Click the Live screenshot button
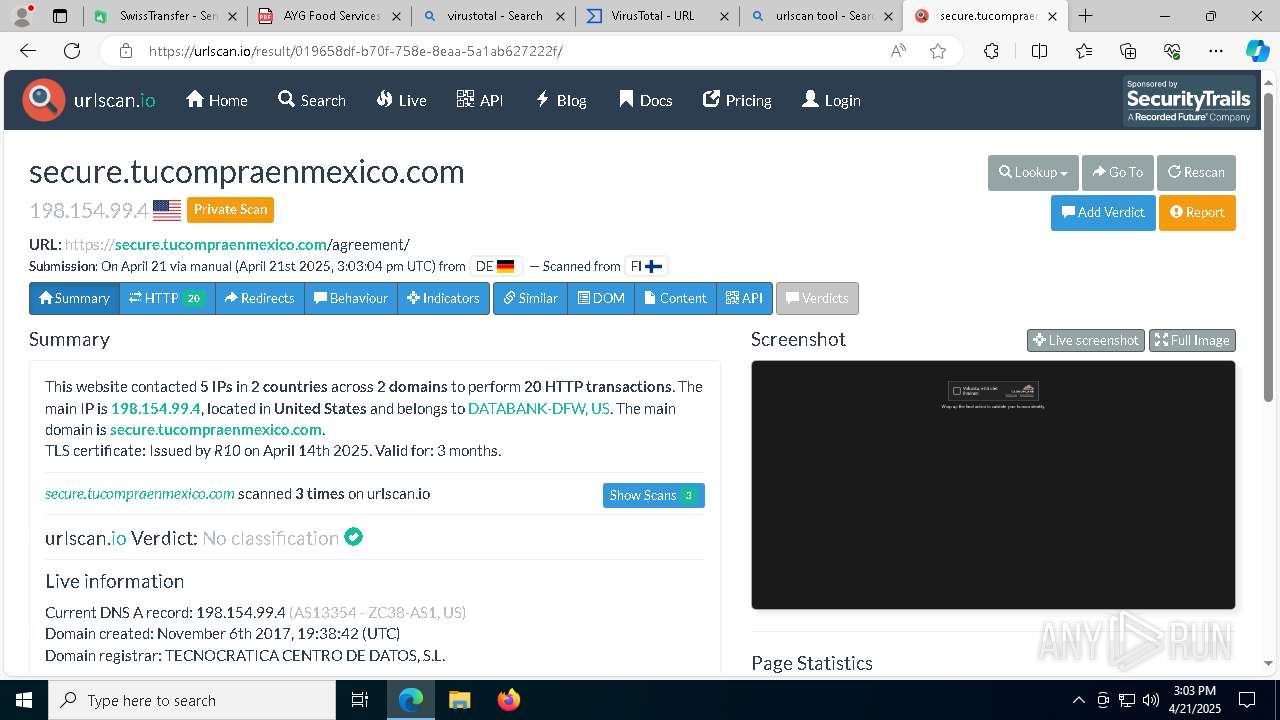This screenshot has width=1280, height=720. 1086,340
